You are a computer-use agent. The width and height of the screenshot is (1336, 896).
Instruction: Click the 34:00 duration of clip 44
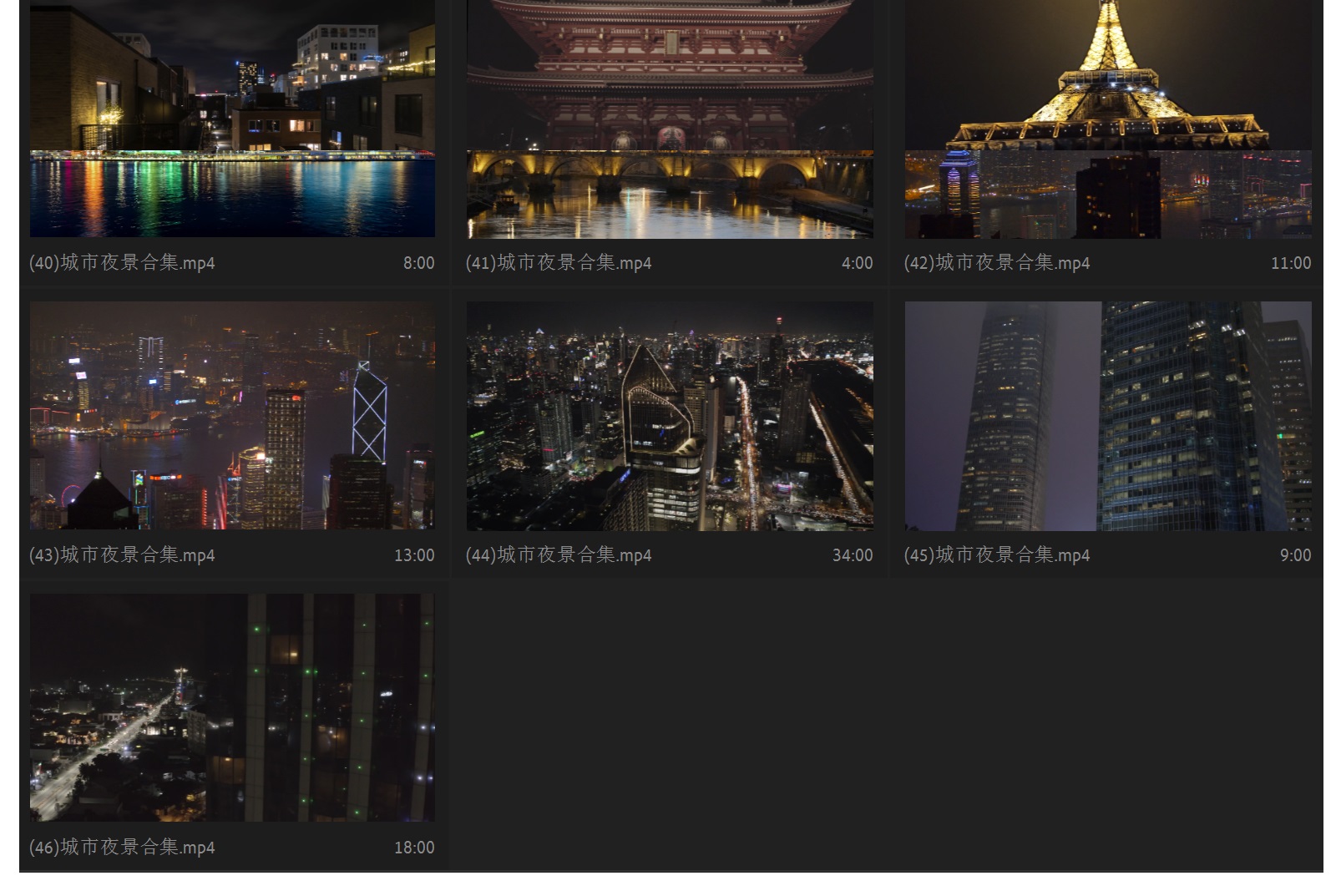click(853, 555)
